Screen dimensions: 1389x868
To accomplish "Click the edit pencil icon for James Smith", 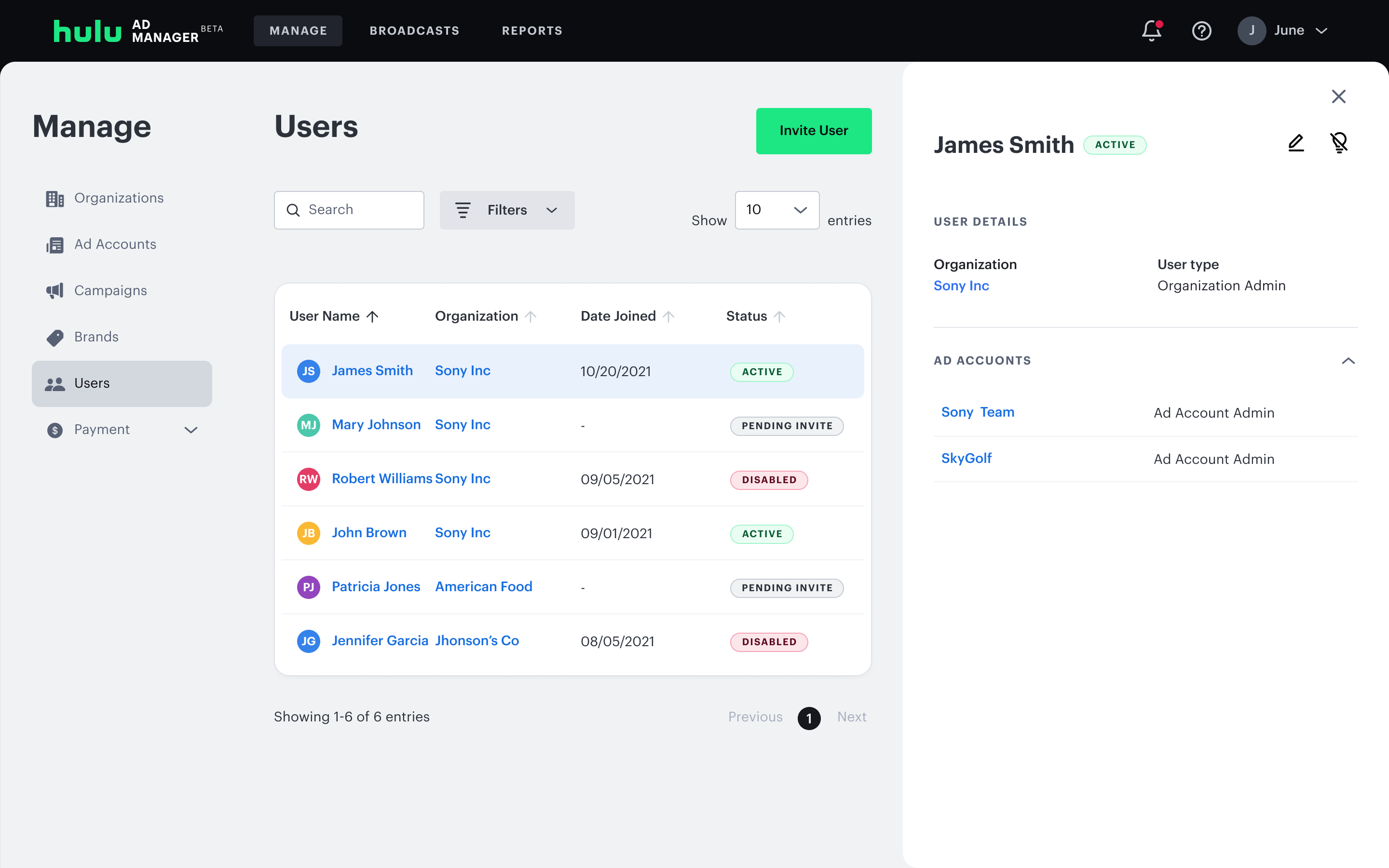I will (x=1295, y=143).
